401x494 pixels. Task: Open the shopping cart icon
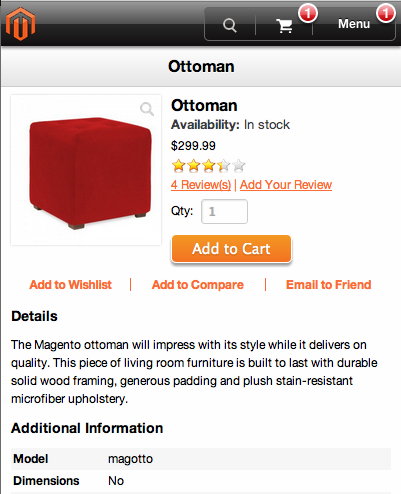pyautogui.click(x=284, y=25)
